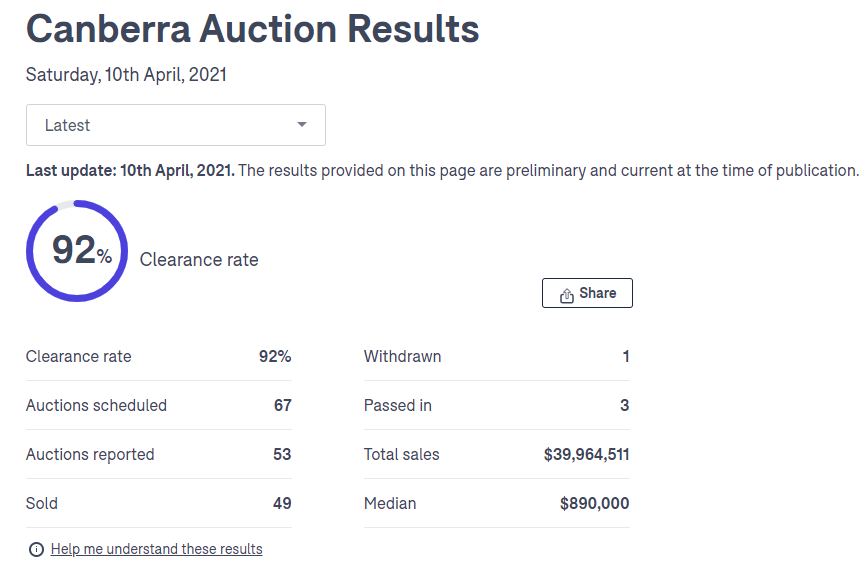
Task: Select the Auctions reported row
Action: [x=159, y=455]
